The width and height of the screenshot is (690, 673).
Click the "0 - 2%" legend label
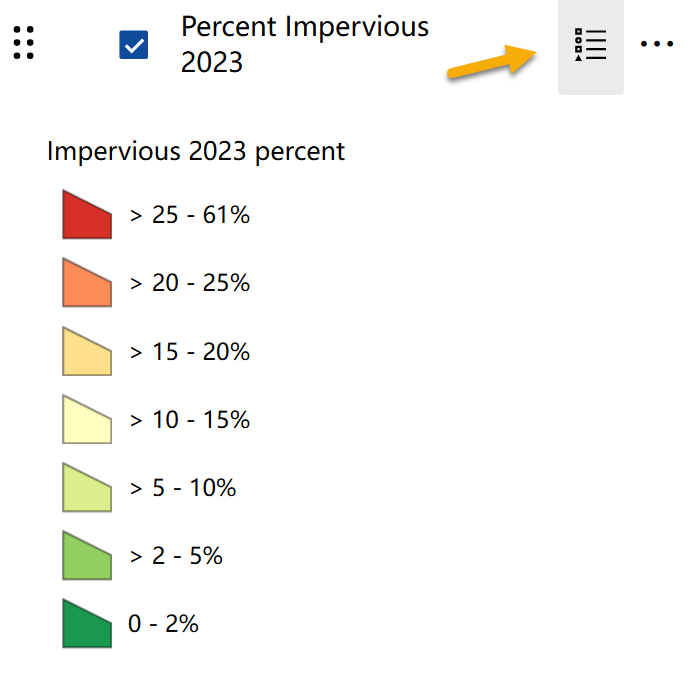click(163, 624)
